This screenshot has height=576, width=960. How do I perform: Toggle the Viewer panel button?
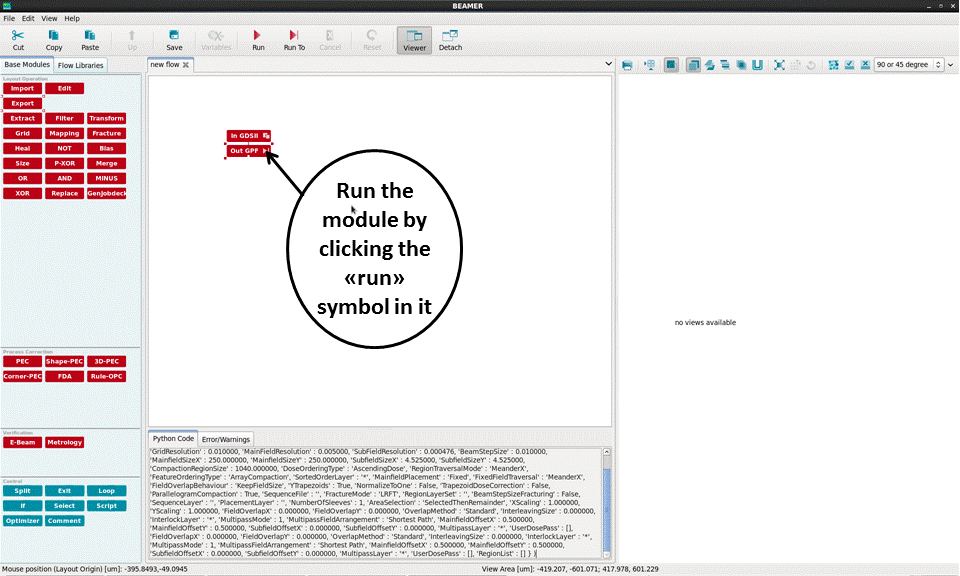click(414, 39)
